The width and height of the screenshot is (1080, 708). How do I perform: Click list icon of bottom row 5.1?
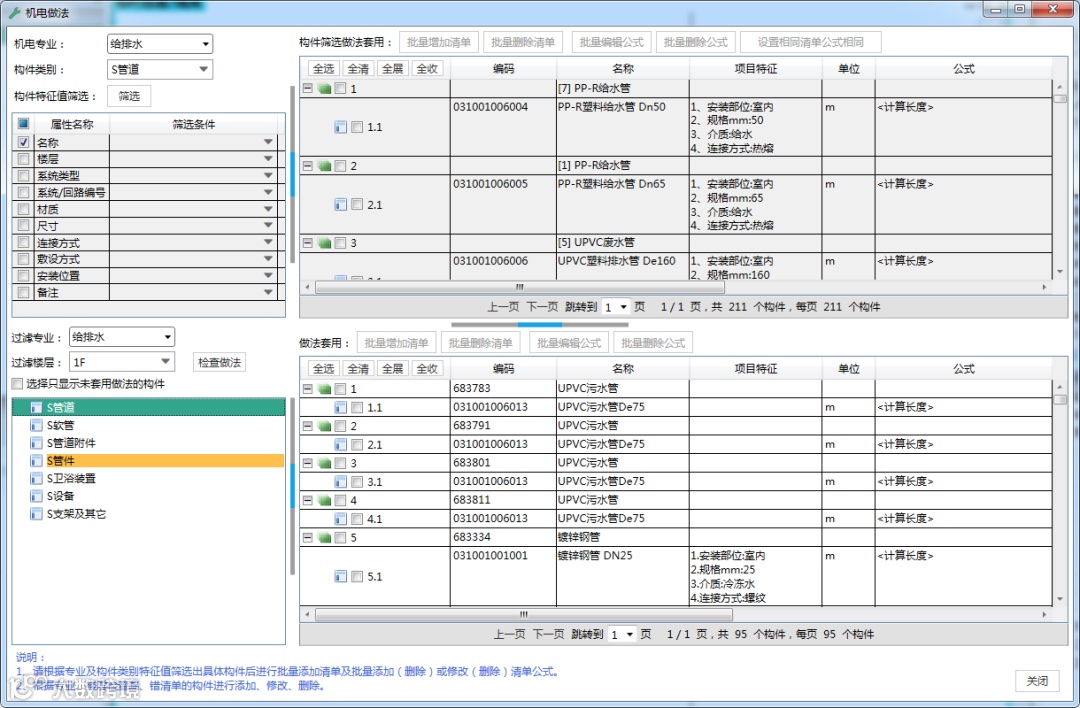click(x=340, y=576)
